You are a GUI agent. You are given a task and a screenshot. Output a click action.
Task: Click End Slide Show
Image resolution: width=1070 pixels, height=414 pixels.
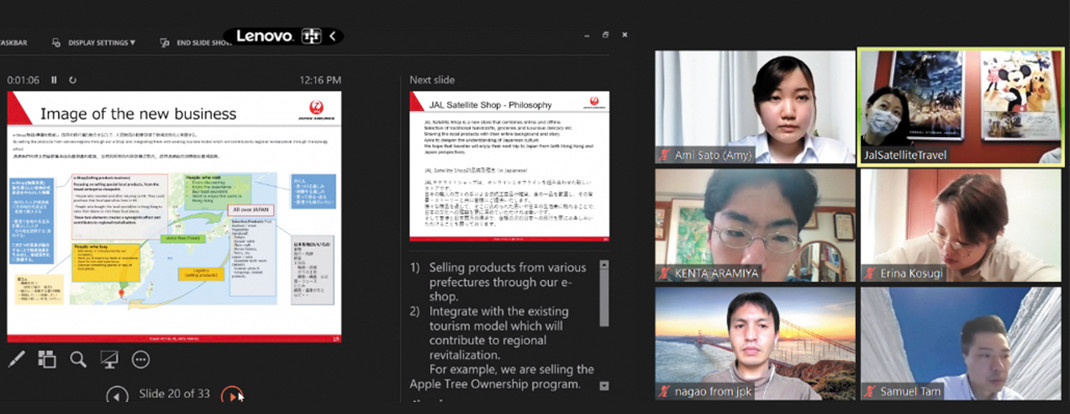205,42
